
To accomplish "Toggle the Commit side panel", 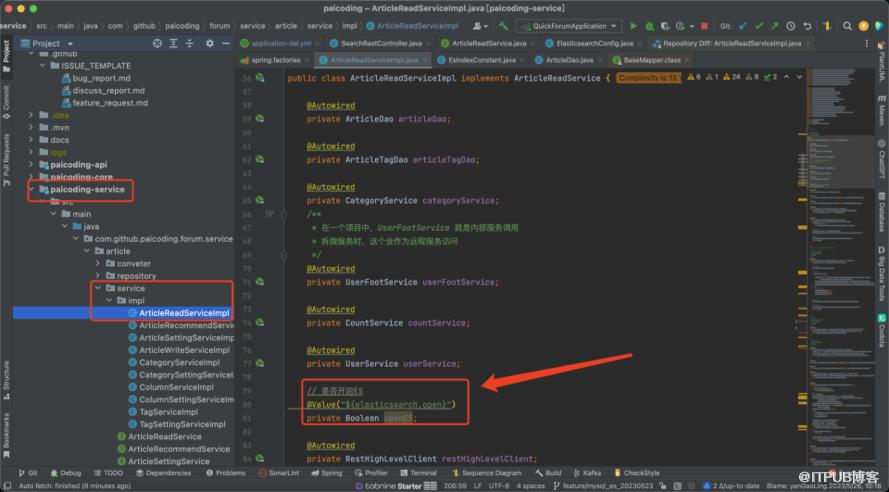I will coord(6,98).
